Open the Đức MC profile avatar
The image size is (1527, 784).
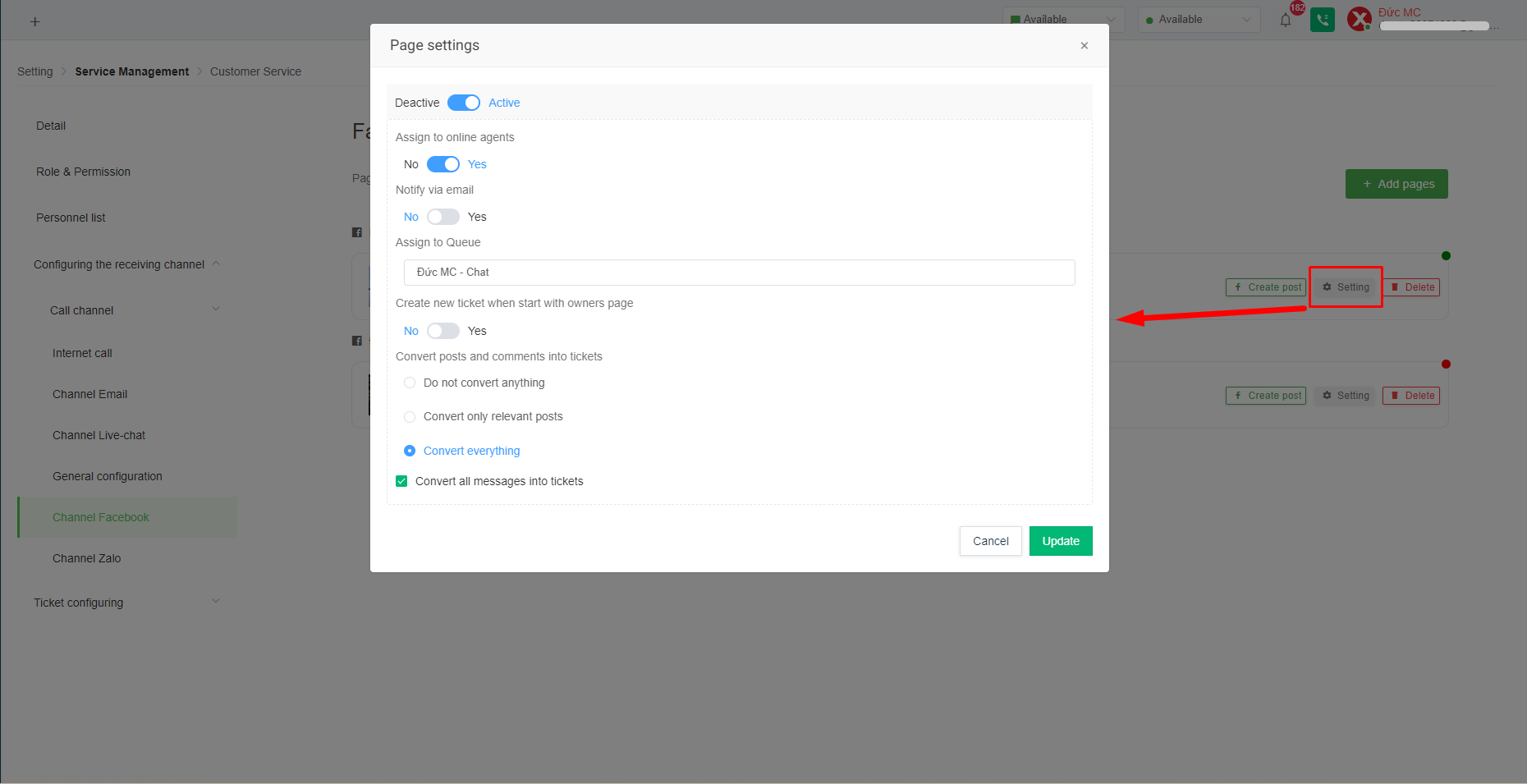(x=1360, y=19)
